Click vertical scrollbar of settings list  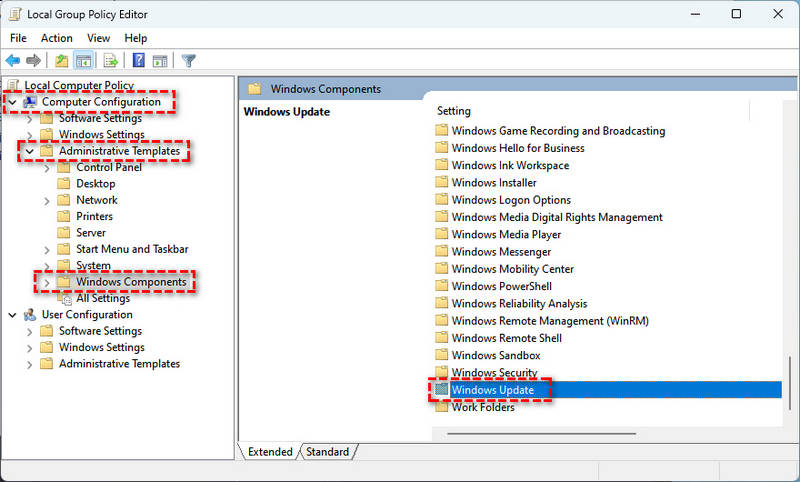(x=789, y=384)
